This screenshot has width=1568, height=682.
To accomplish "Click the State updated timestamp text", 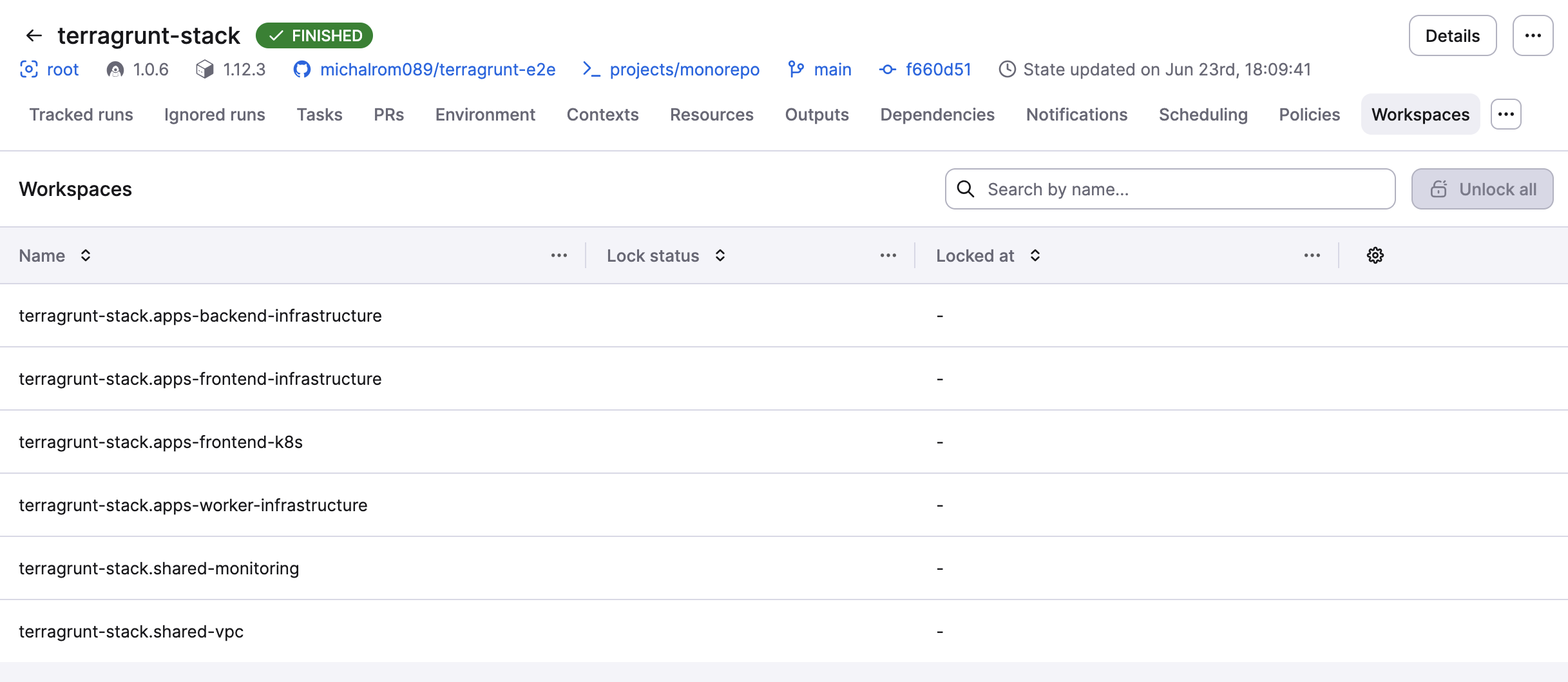I will [x=1167, y=70].
